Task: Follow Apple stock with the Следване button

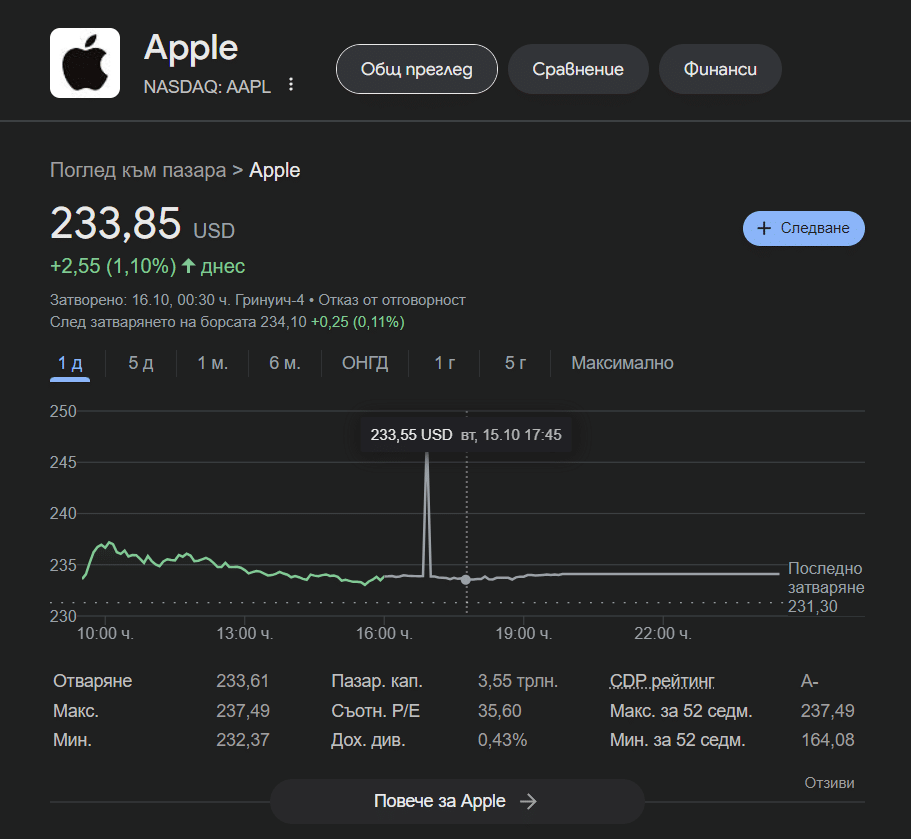Action: pyautogui.click(x=804, y=228)
